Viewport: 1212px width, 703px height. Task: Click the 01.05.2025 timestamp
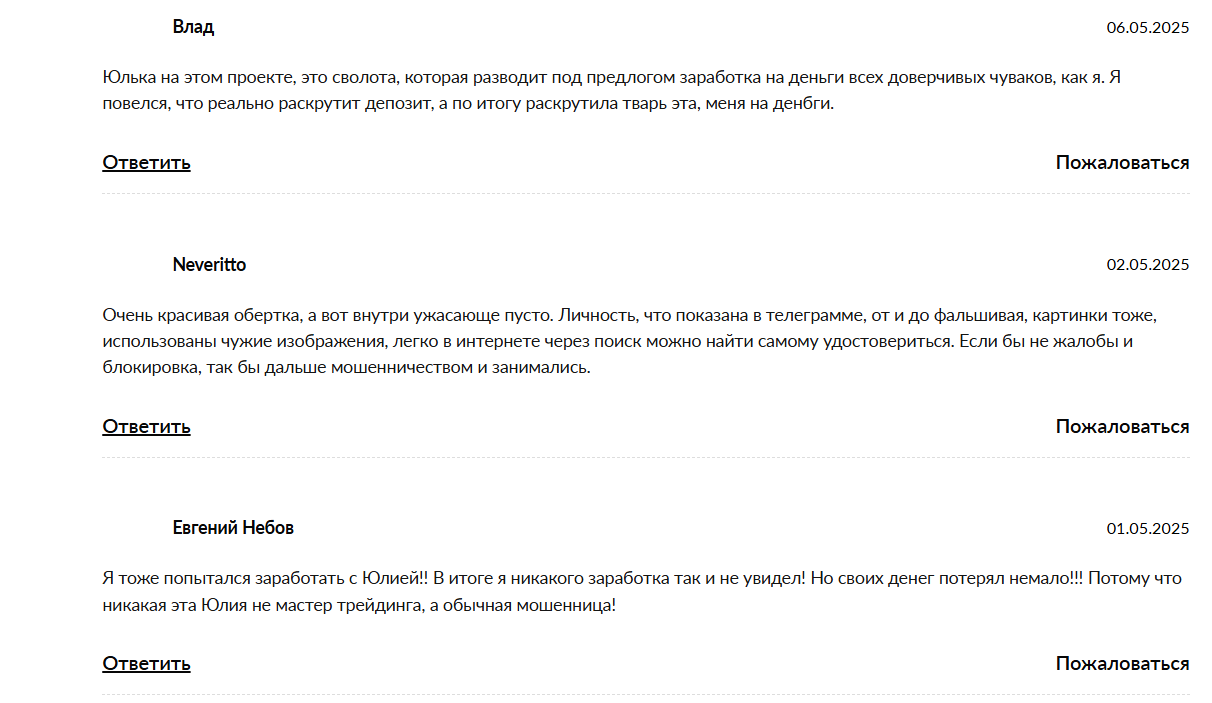(x=1147, y=528)
